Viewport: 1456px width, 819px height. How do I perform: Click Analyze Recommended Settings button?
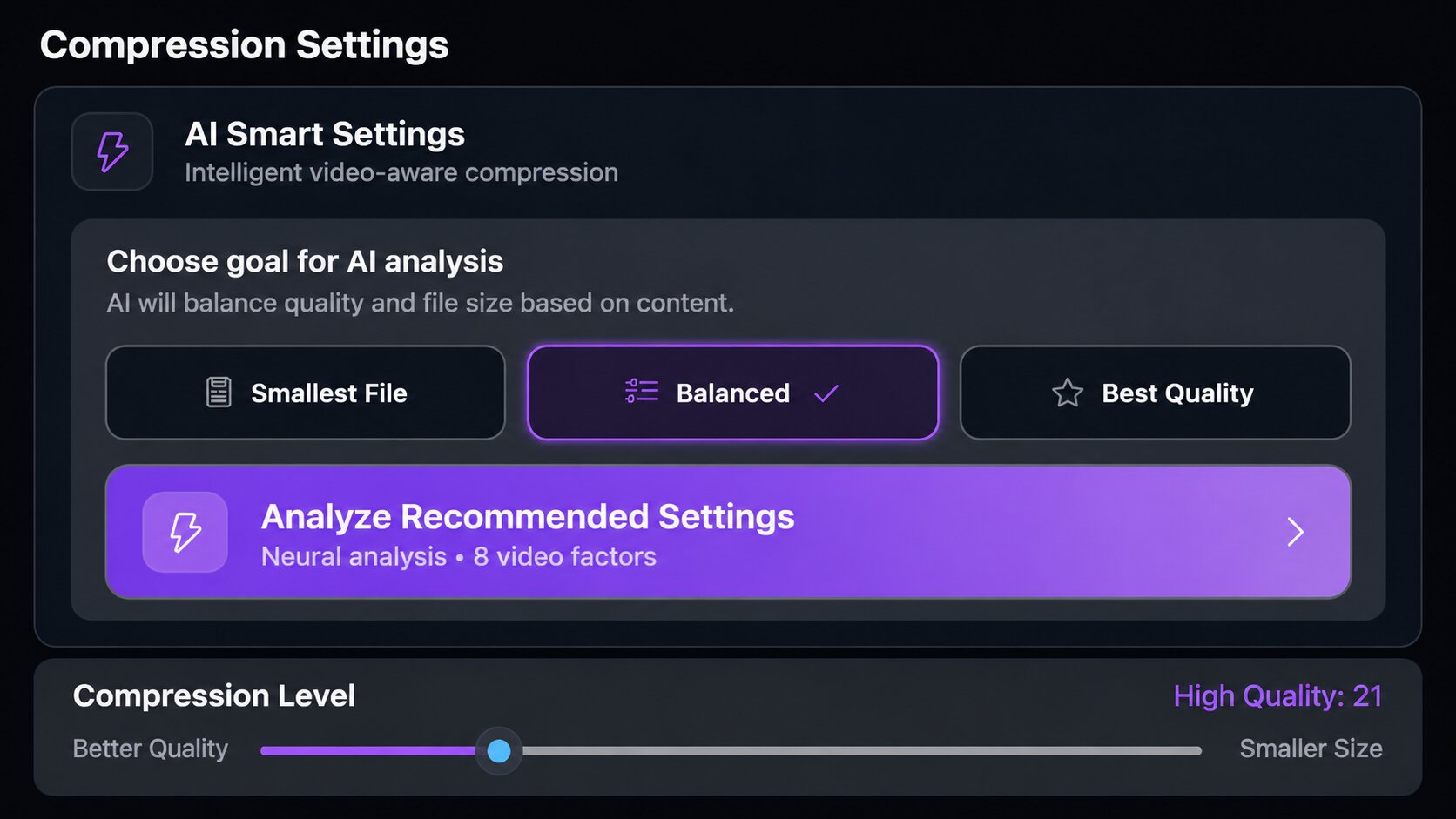click(728, 532)
